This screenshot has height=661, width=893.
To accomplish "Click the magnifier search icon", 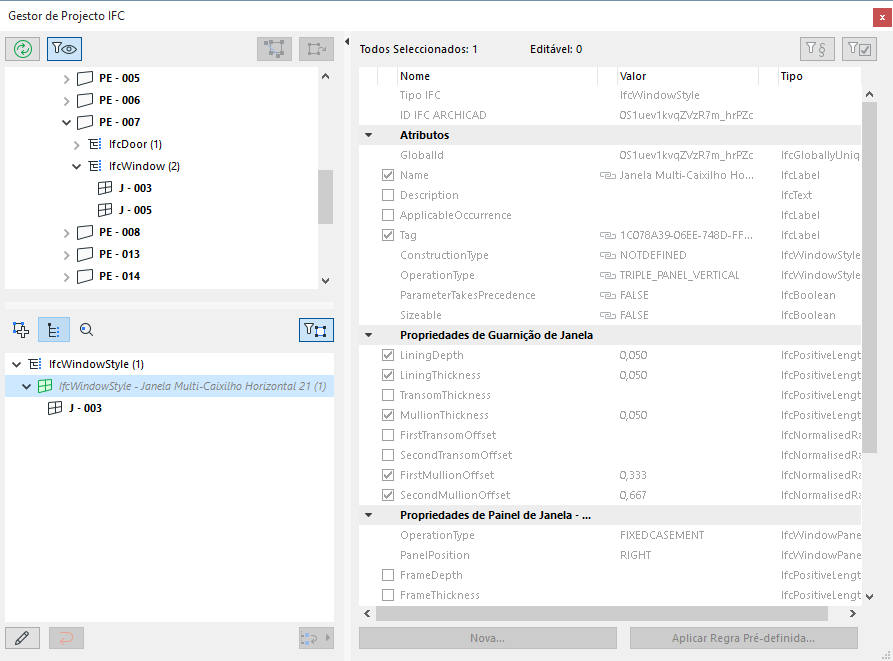I will coord(87,330).
